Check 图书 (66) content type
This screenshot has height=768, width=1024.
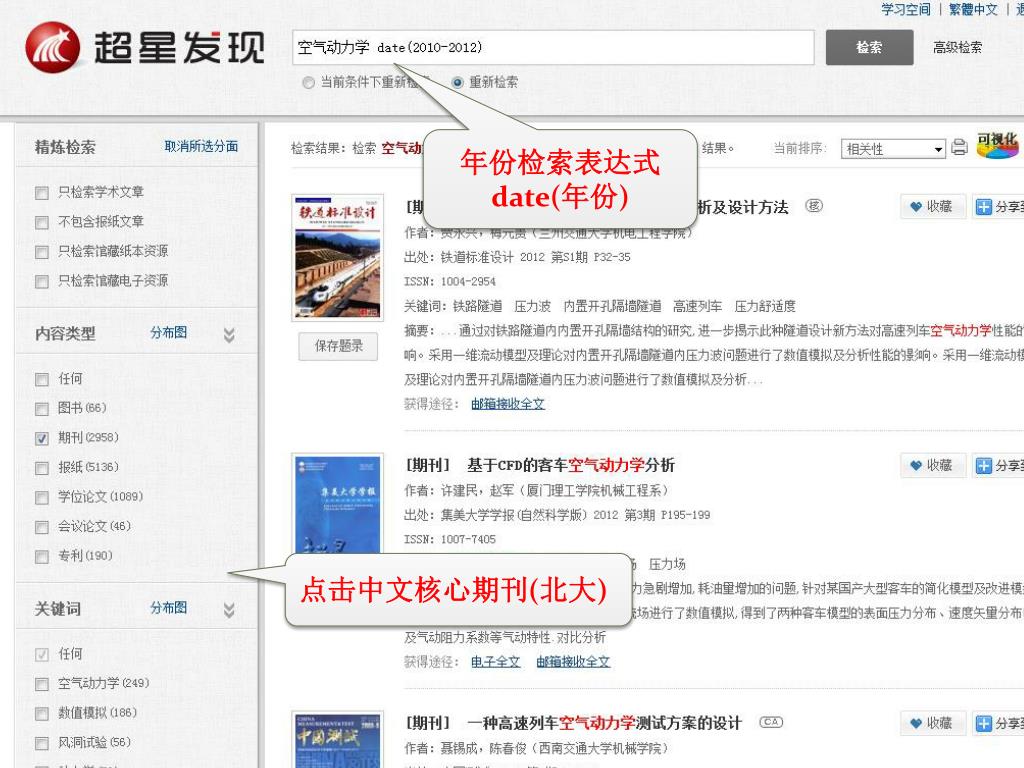[42, 409]
